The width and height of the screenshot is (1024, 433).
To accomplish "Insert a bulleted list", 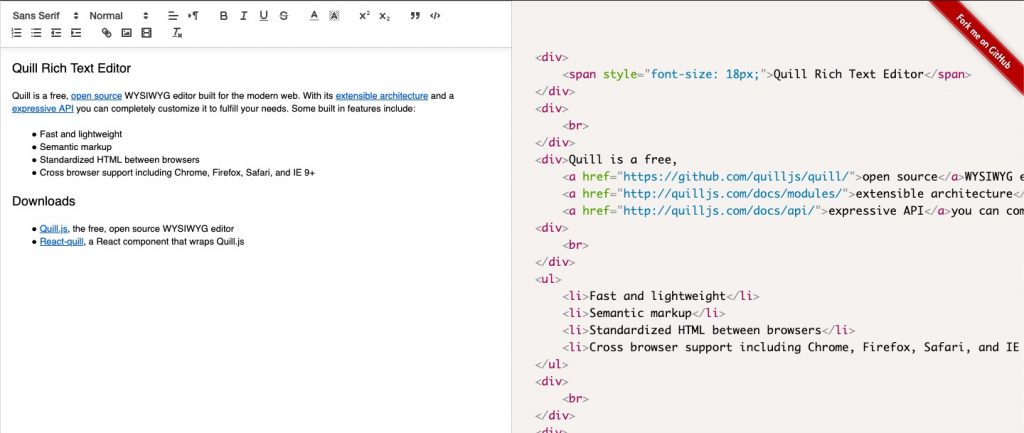I will [37, 33].
